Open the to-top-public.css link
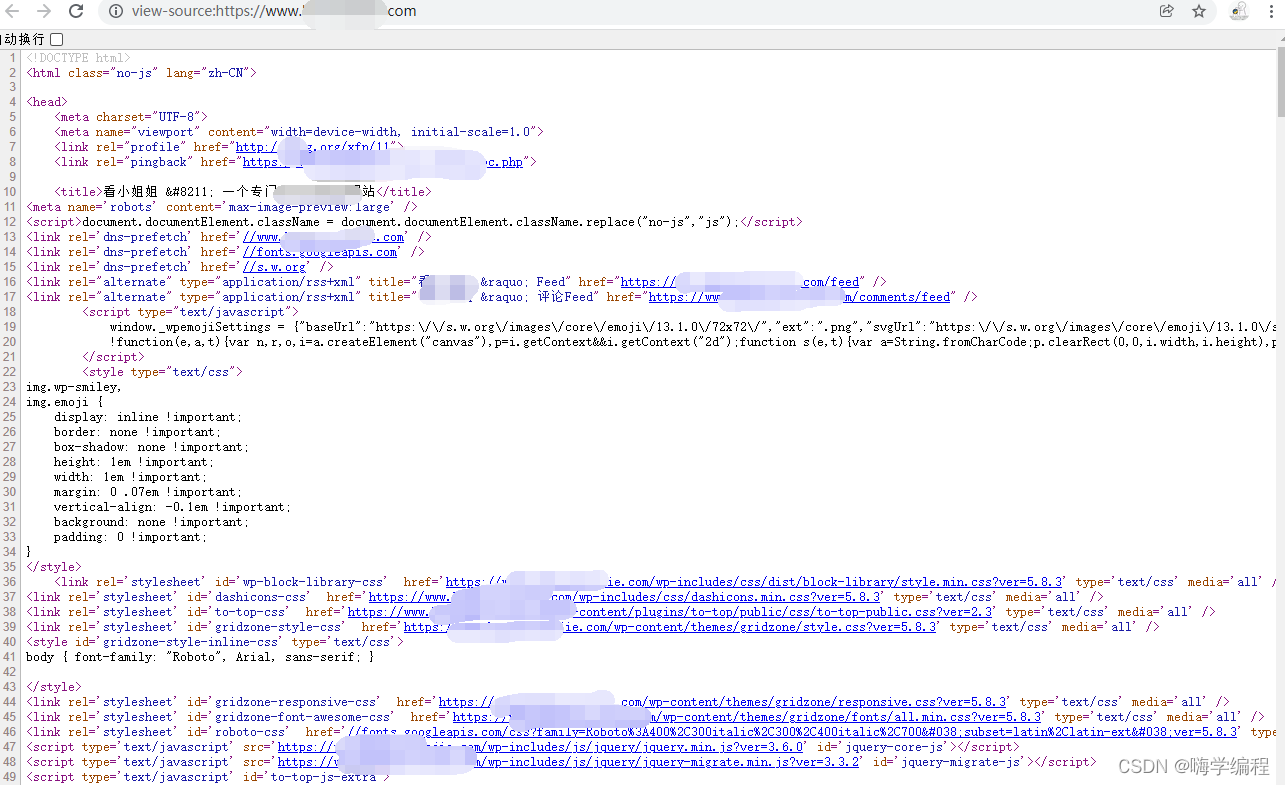 (x=670, y=612)
